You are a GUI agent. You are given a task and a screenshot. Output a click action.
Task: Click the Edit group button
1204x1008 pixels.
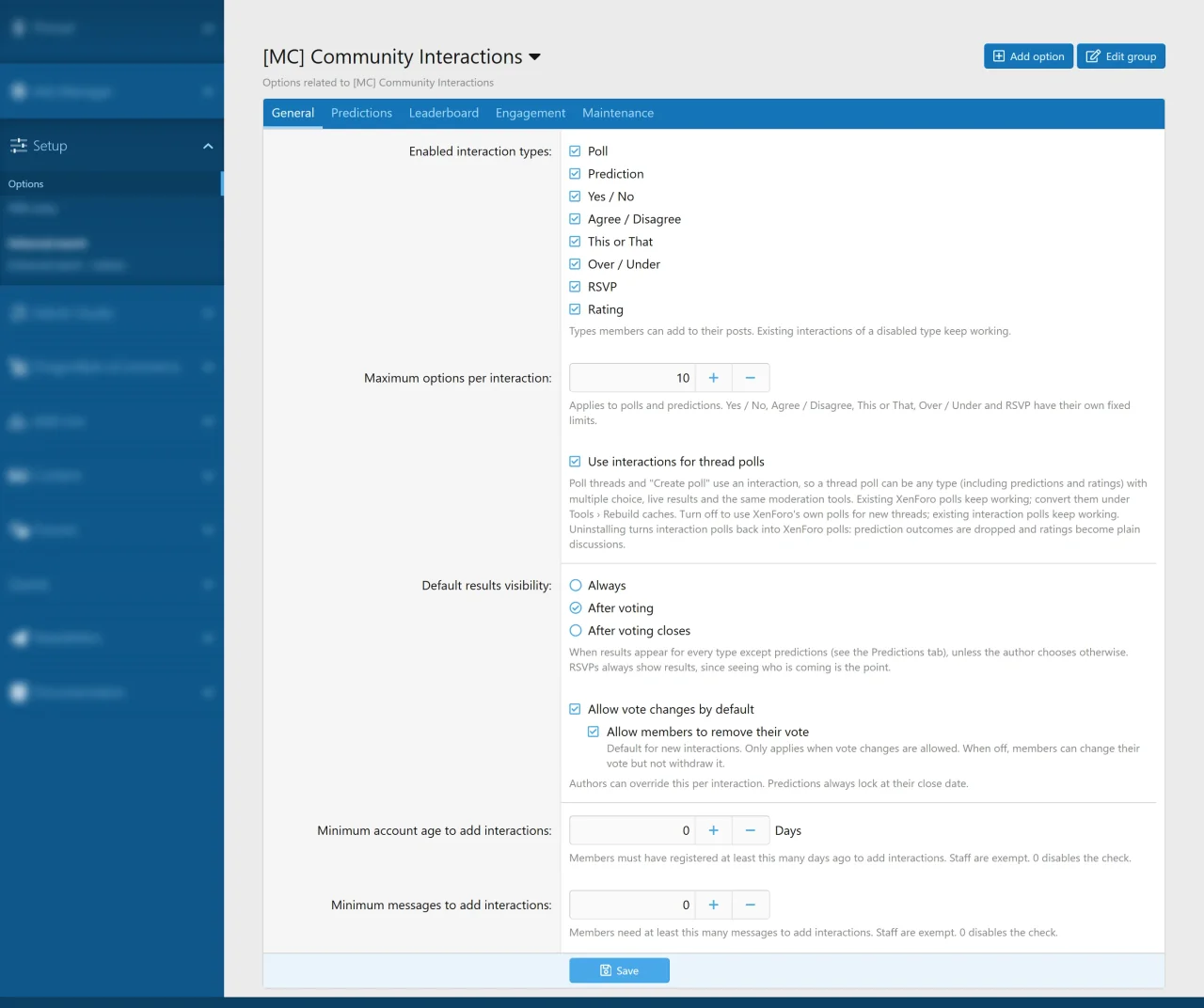click(1121, 56)
